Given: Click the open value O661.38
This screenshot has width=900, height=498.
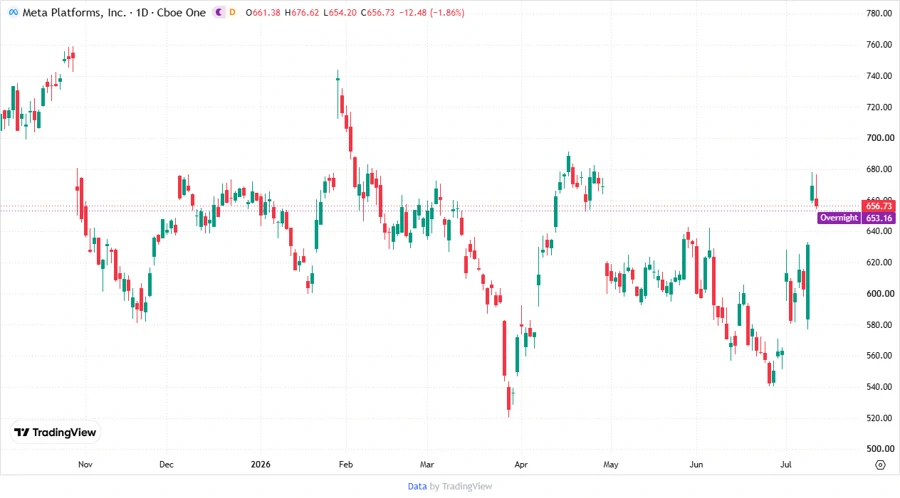Looking at the screenshot, I should (263, 12).
